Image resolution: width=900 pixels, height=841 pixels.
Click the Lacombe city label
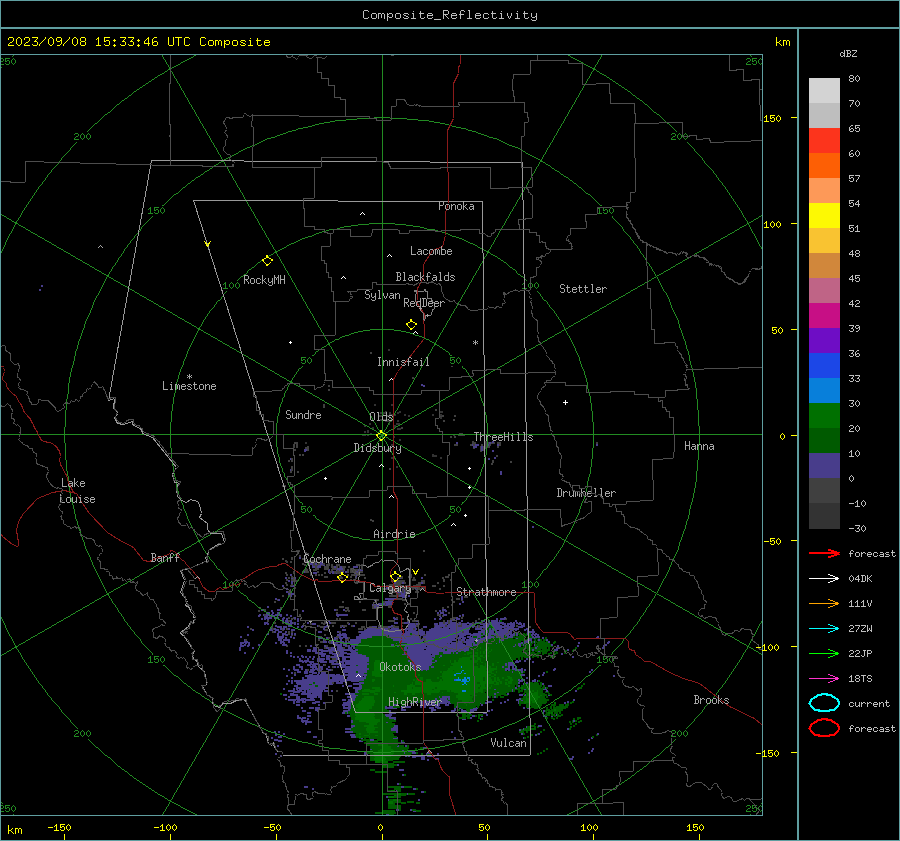pos(431,251)
